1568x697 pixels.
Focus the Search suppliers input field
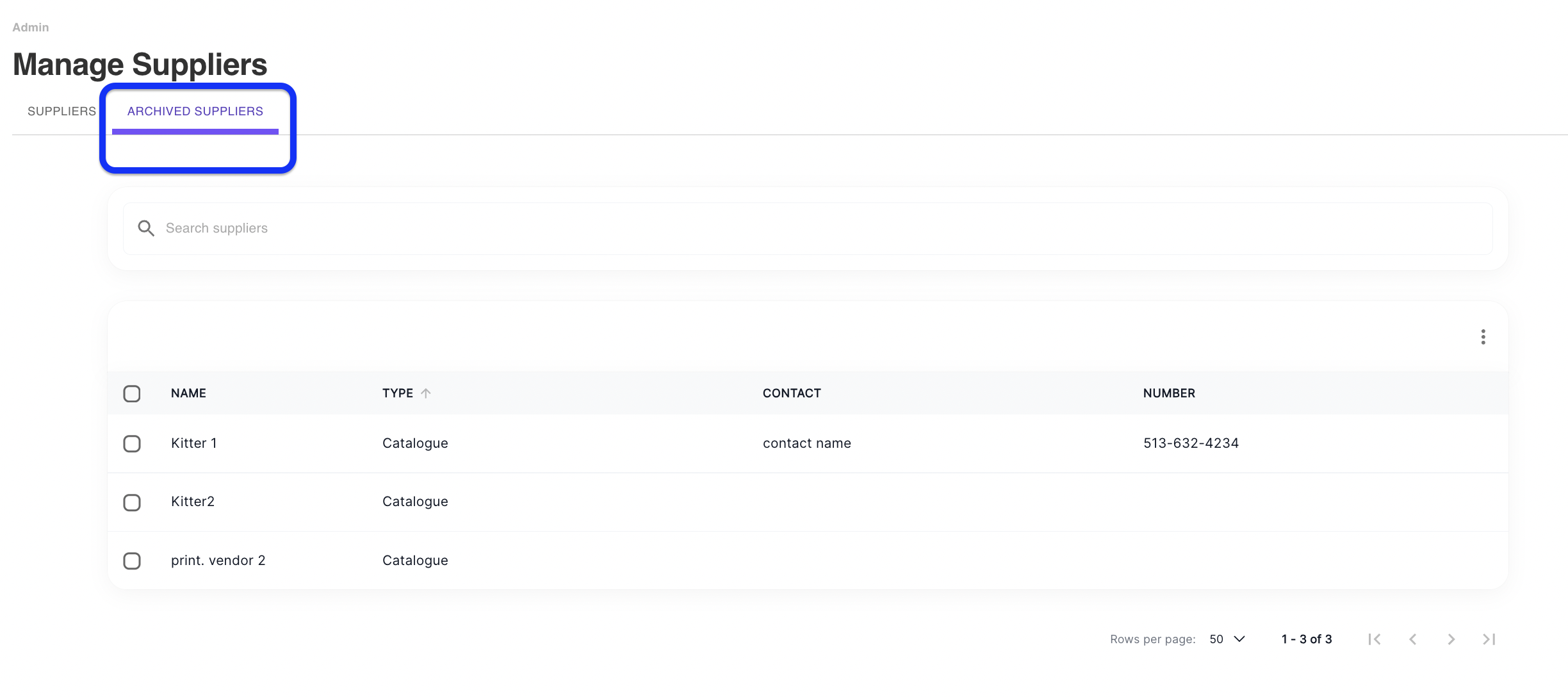click(x=807, y=228)
